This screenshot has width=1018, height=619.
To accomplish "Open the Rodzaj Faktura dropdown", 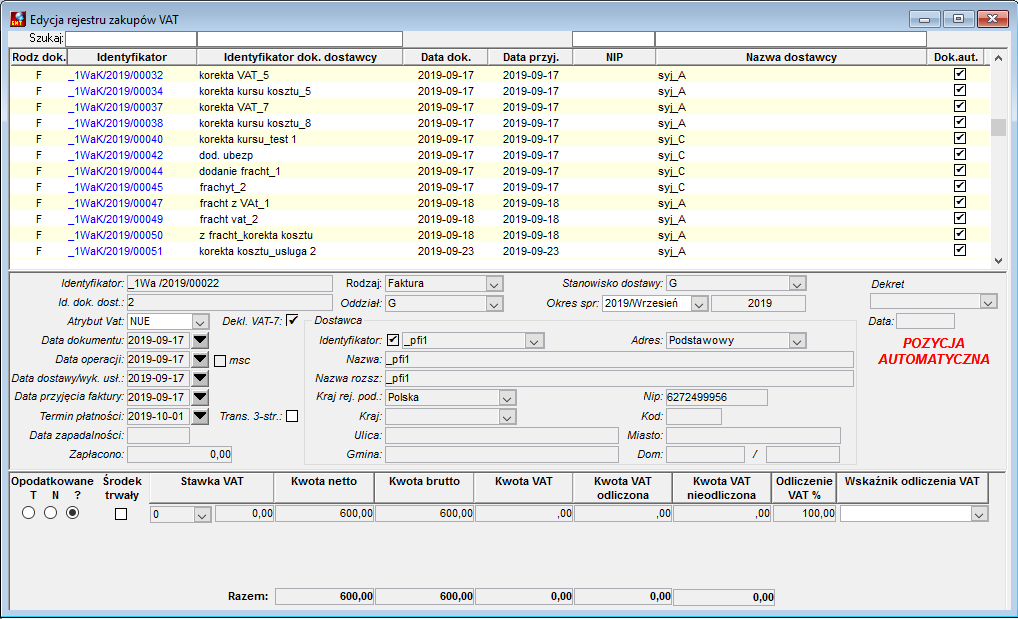I will pos(494,284).
